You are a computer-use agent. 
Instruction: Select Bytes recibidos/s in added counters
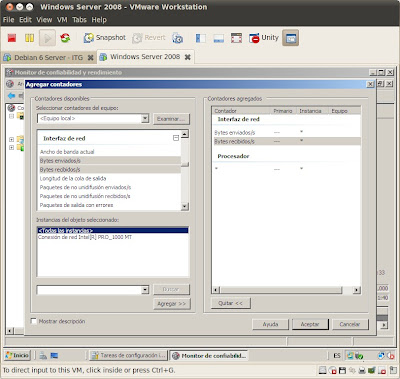point(286,141)
